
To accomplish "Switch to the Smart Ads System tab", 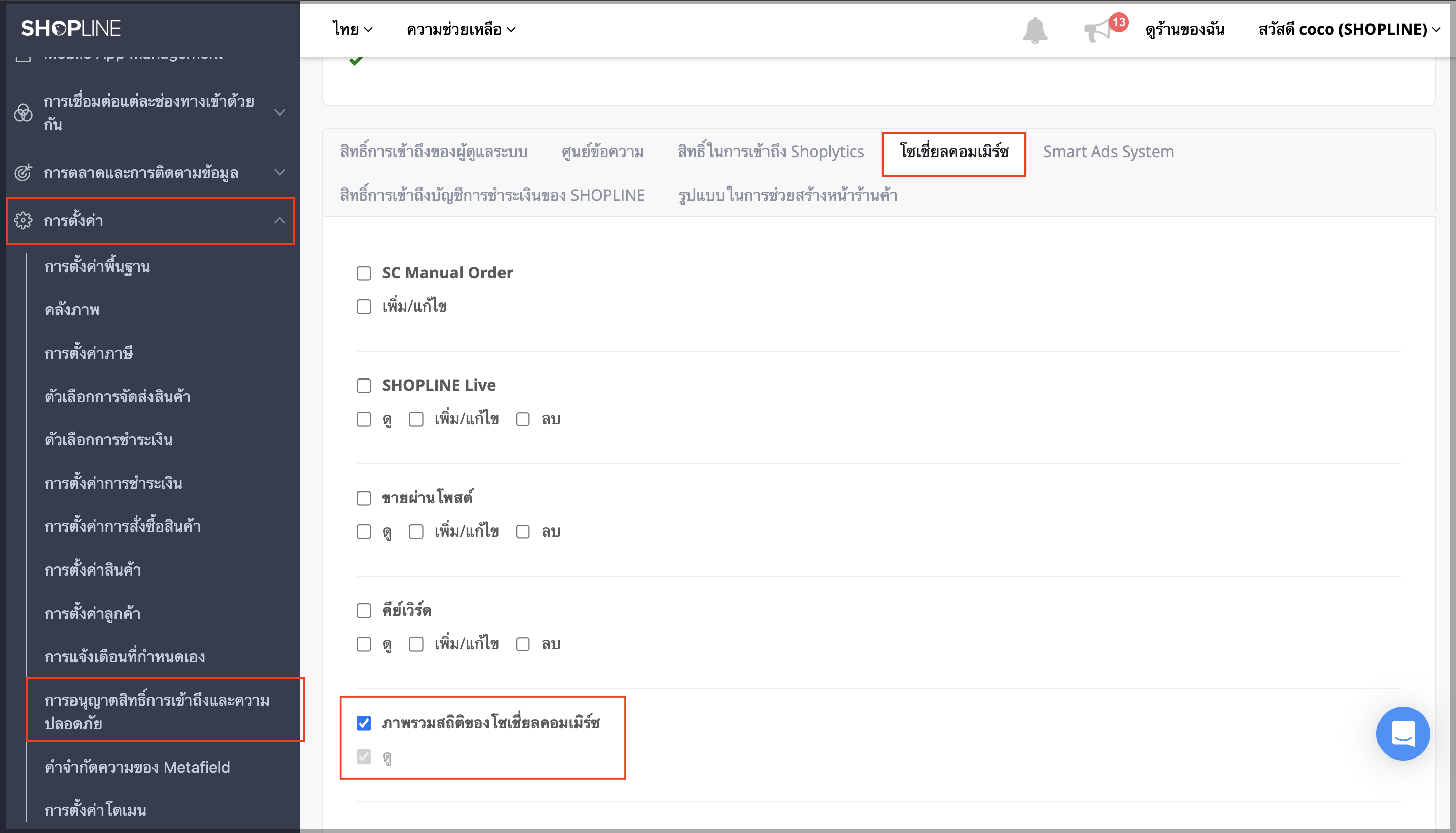I will point(1108,152).
